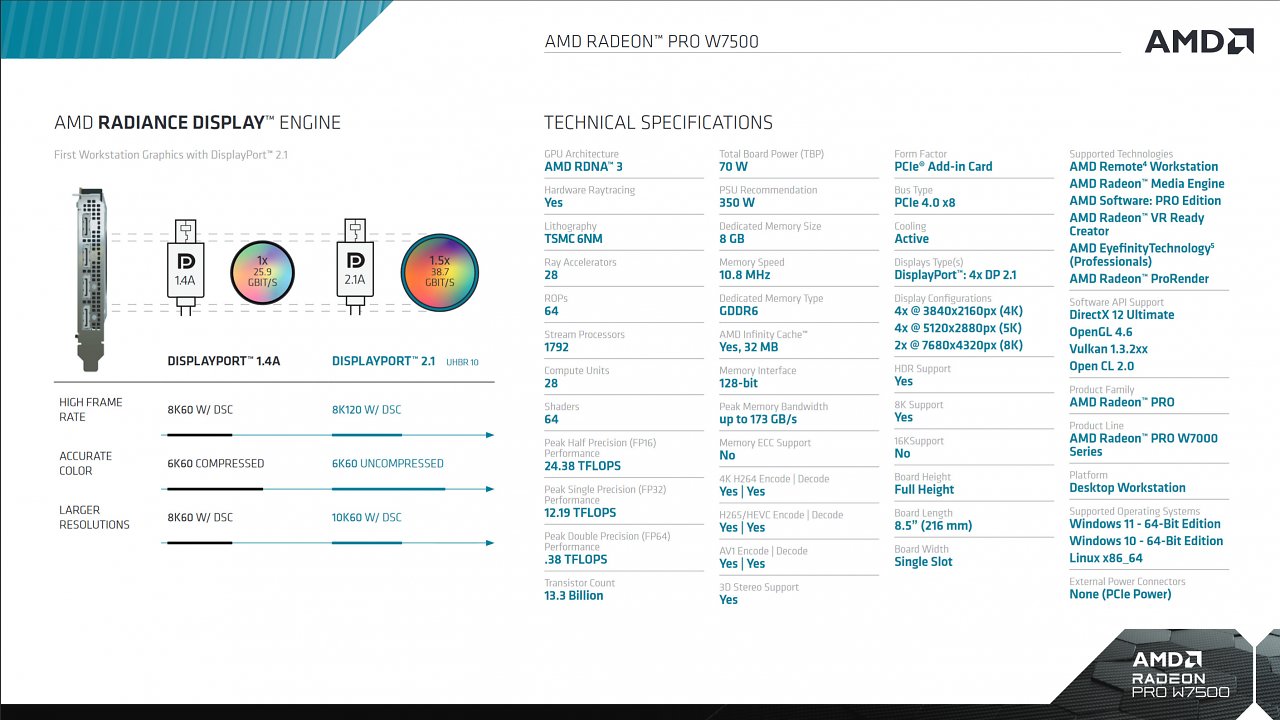Click the 1792 stream processors value

556,347
